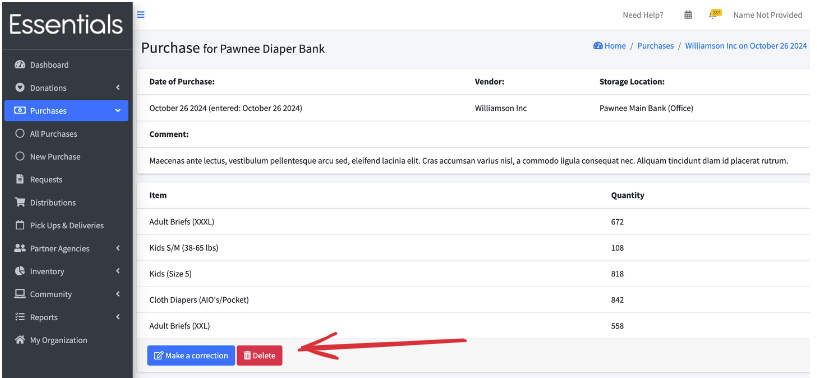This screenshot has width=817, height=378.
Task: Expand the Donations submenu chevron
Action: point(118,88)
